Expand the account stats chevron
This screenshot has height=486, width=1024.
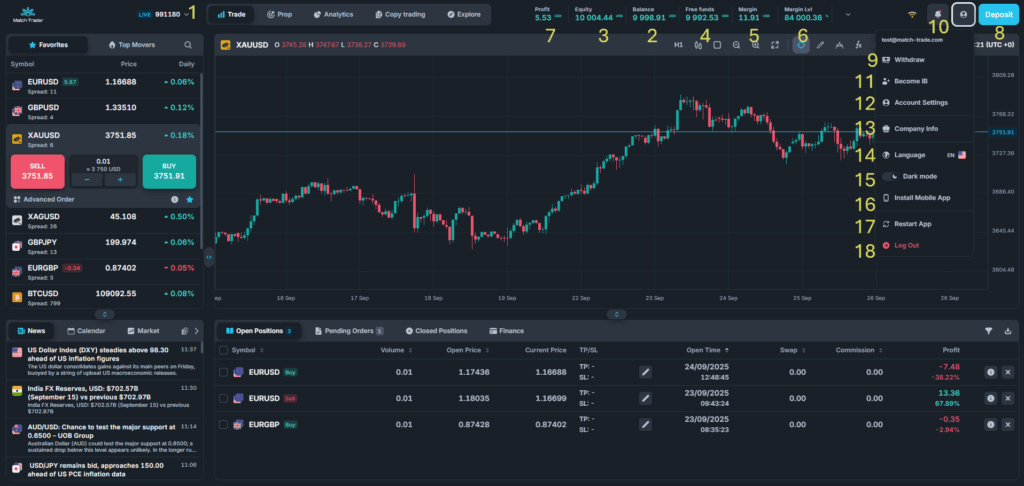click(x=848, y=15)
